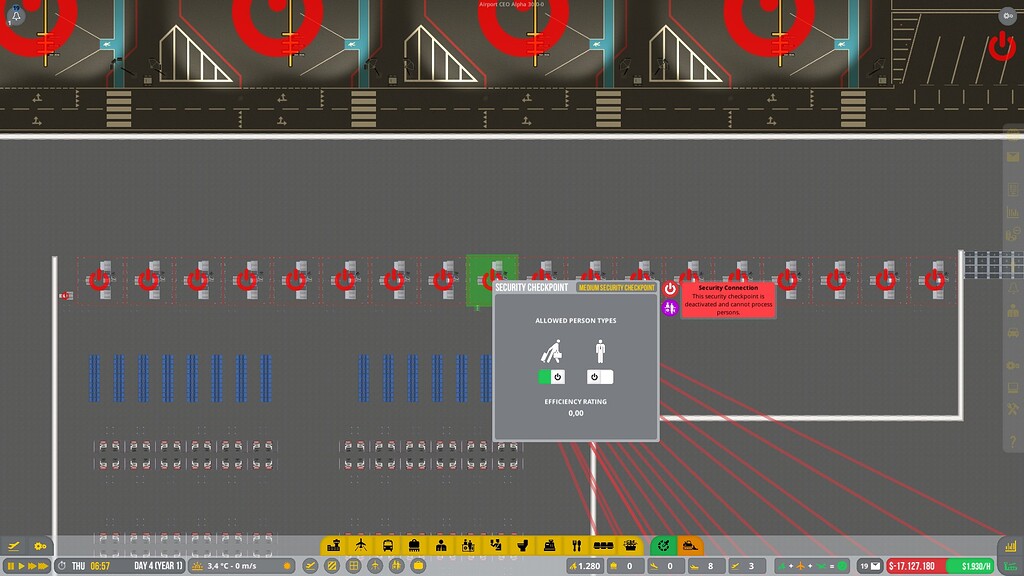This screenshot has width=1024, height=576.
Task: Select the green zone planning tool
Action: (x=664, y=545)
